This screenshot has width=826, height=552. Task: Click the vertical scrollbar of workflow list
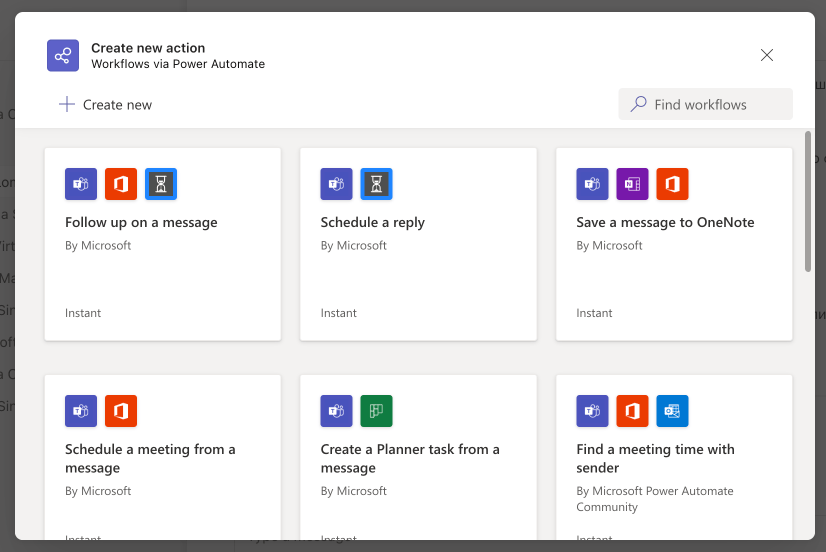point(808,201)
